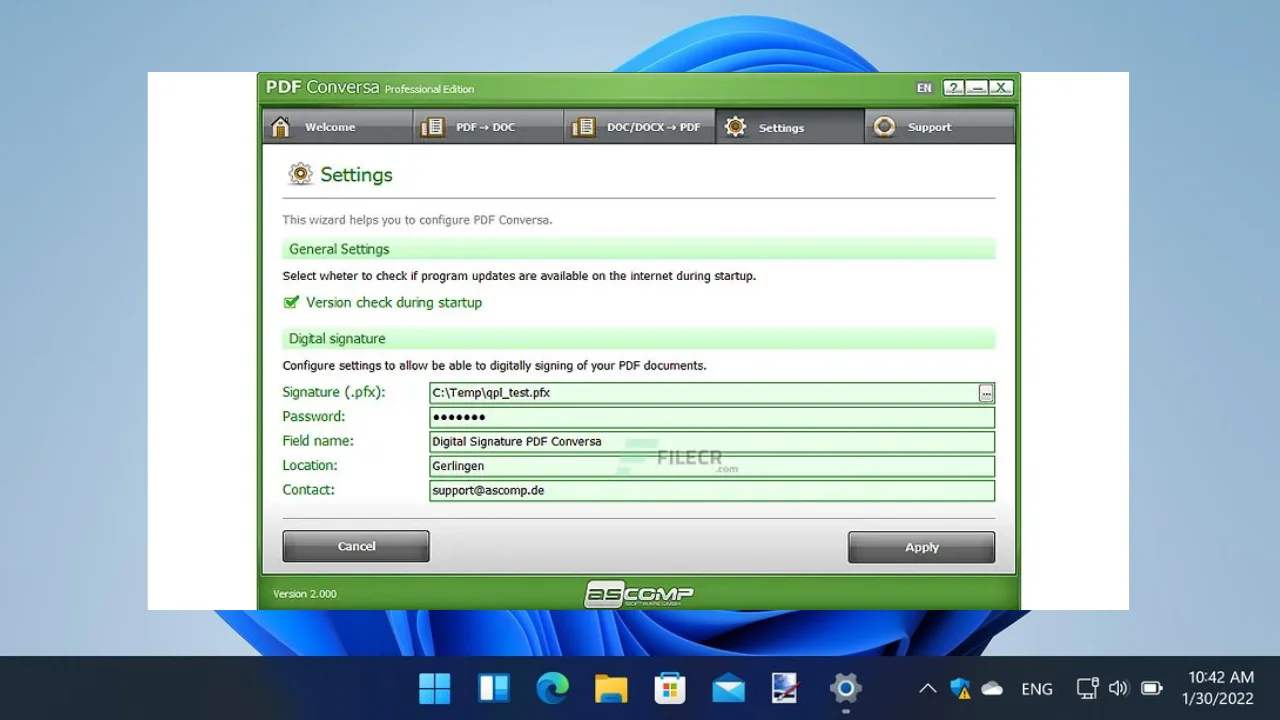Click the Apply button

[x=921, y=547]
